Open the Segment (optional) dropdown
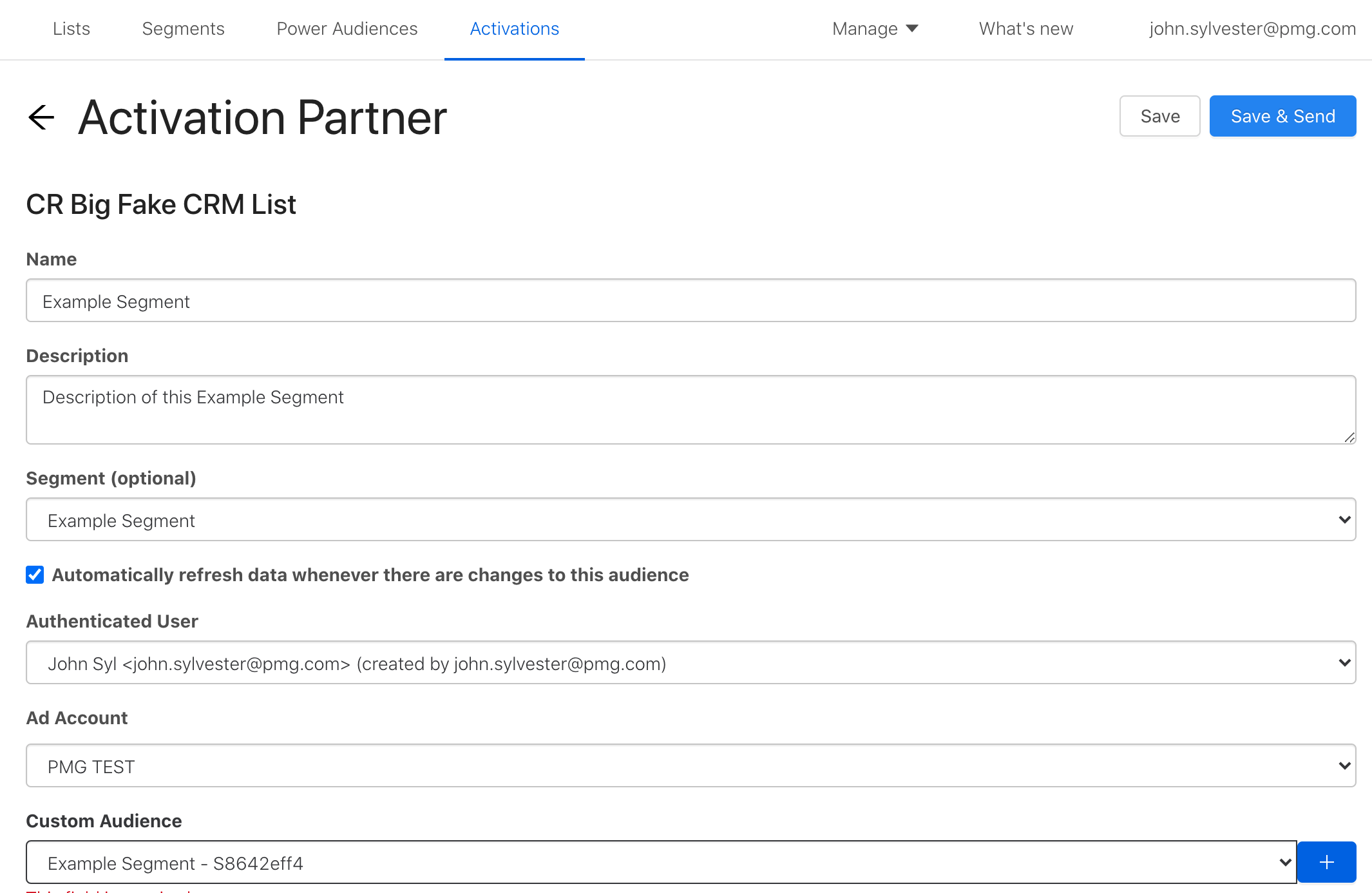Screen dimensions: 1372x893 click(x=691, y=519)
